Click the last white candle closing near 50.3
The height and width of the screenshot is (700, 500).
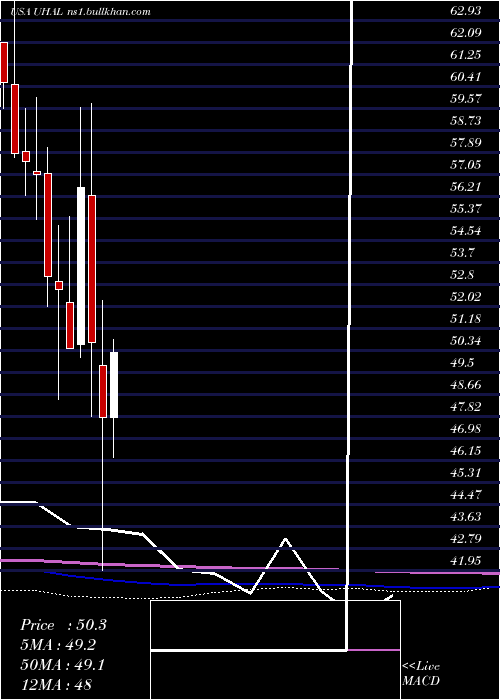click(x=114, y=385)
